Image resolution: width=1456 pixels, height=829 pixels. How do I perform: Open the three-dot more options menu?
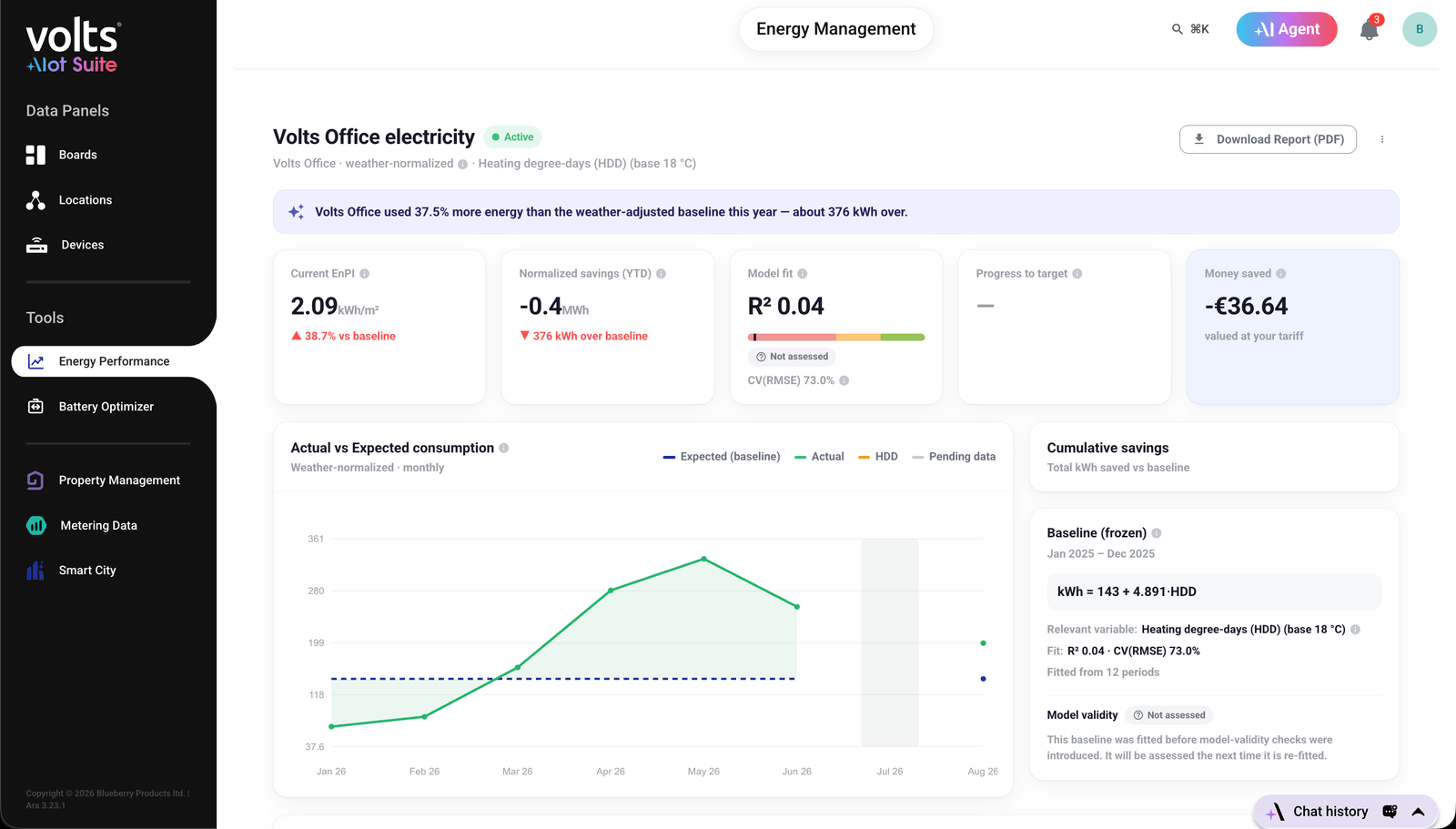click(x=1382, y=139)
